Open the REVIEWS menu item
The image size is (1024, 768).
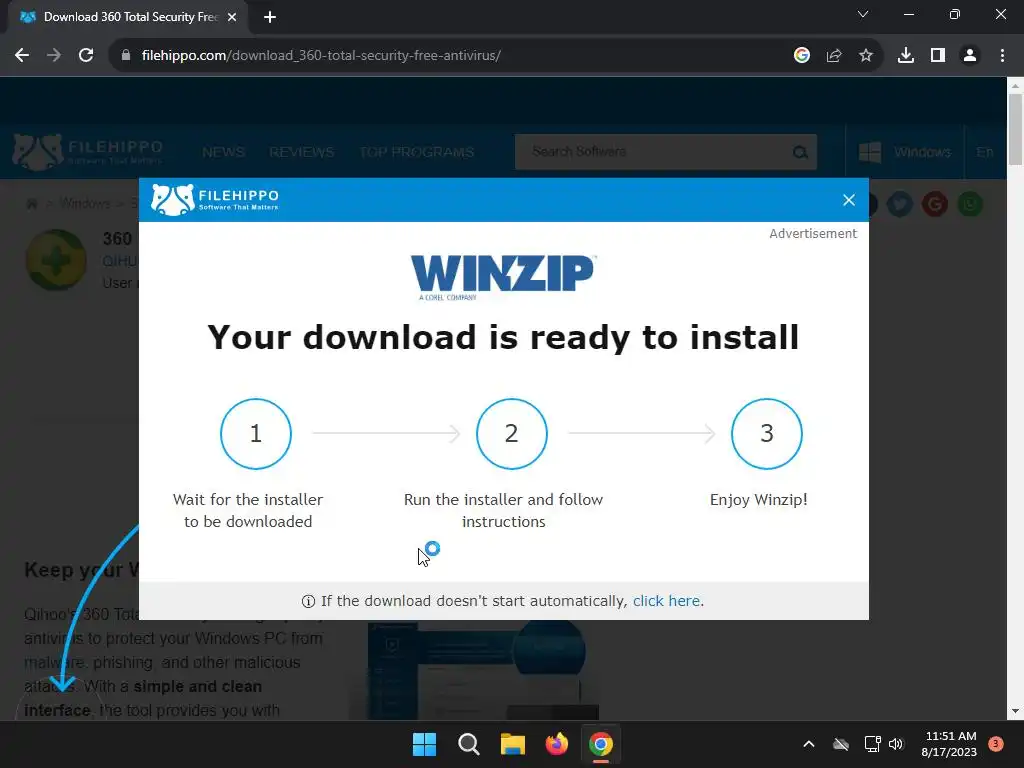click(x=301, y=152)
